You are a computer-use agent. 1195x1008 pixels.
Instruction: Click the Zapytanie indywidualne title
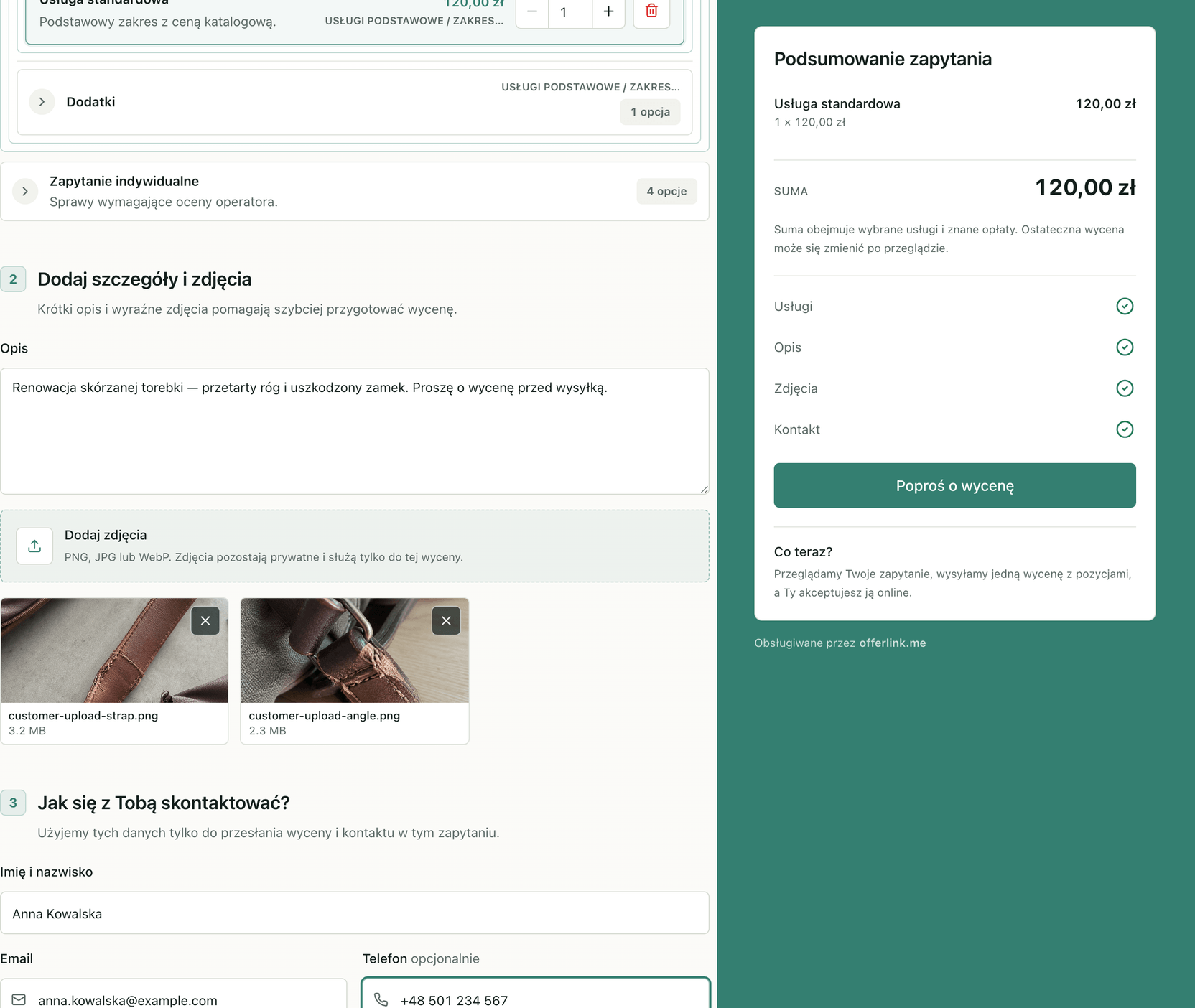pyautogui.click(x=124, y=182)
